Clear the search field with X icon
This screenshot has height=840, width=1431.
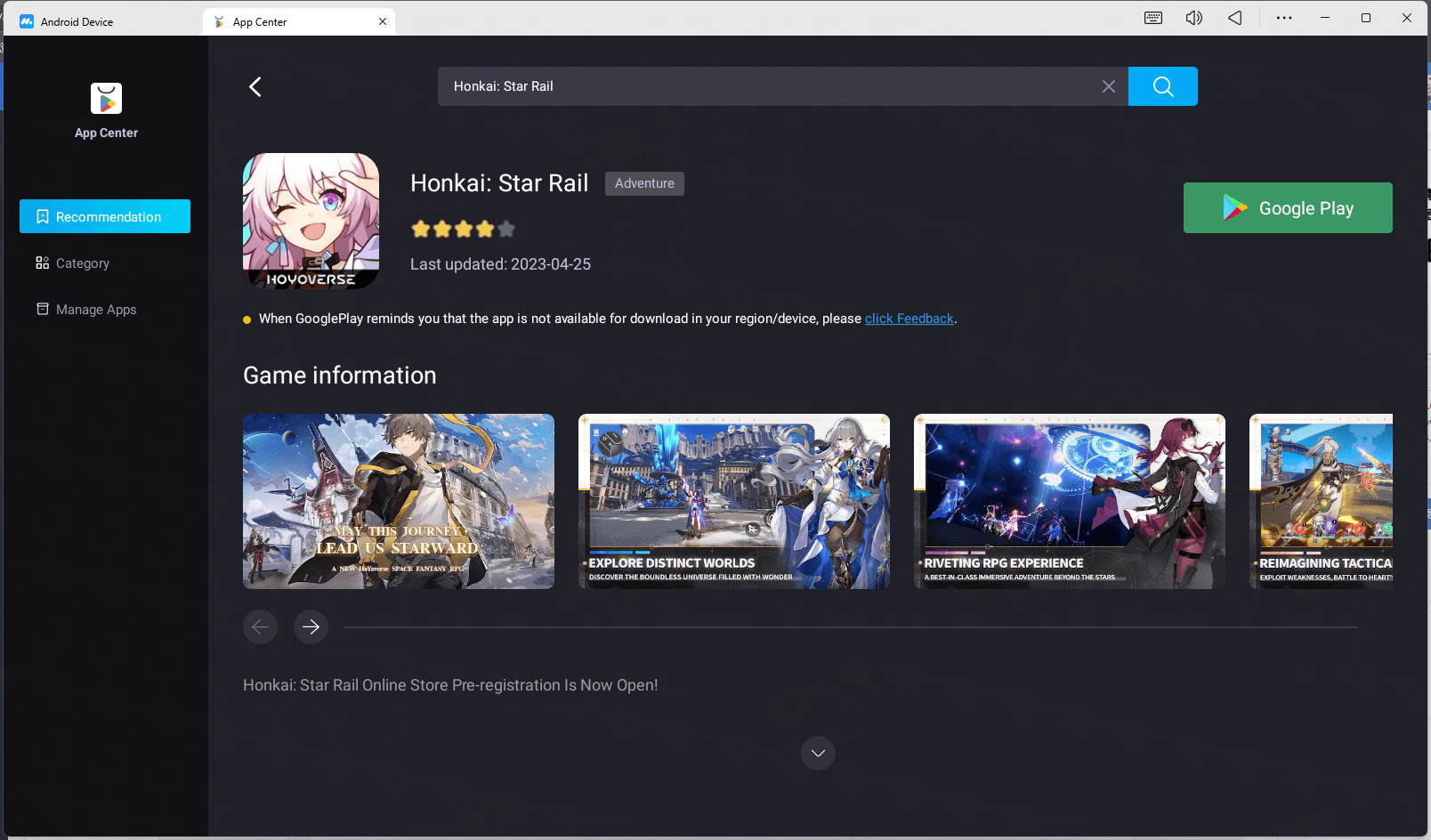(x=1108, y=86)
